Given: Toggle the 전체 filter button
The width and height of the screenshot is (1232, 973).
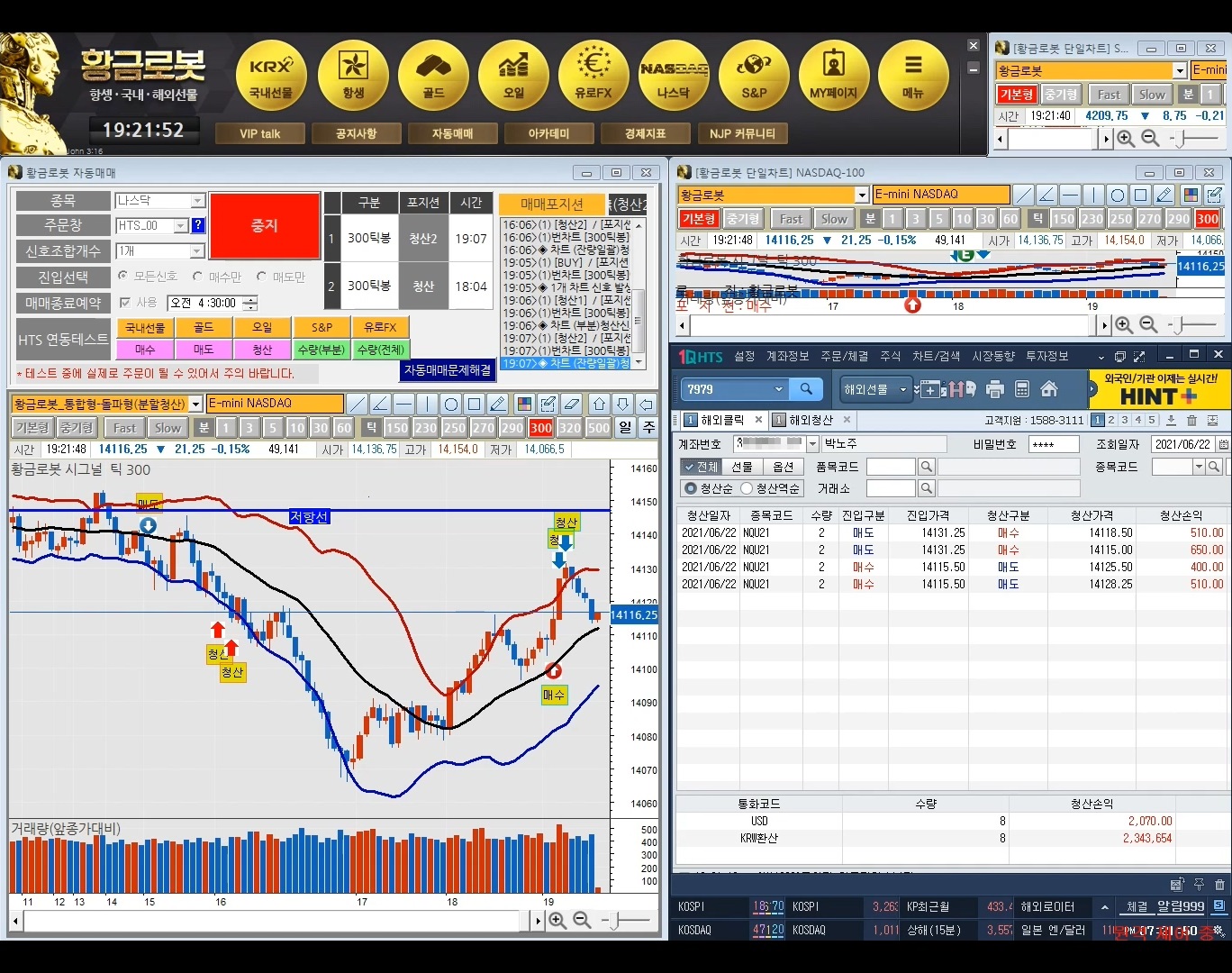Looking at the screenshot, I should point(701,467).
